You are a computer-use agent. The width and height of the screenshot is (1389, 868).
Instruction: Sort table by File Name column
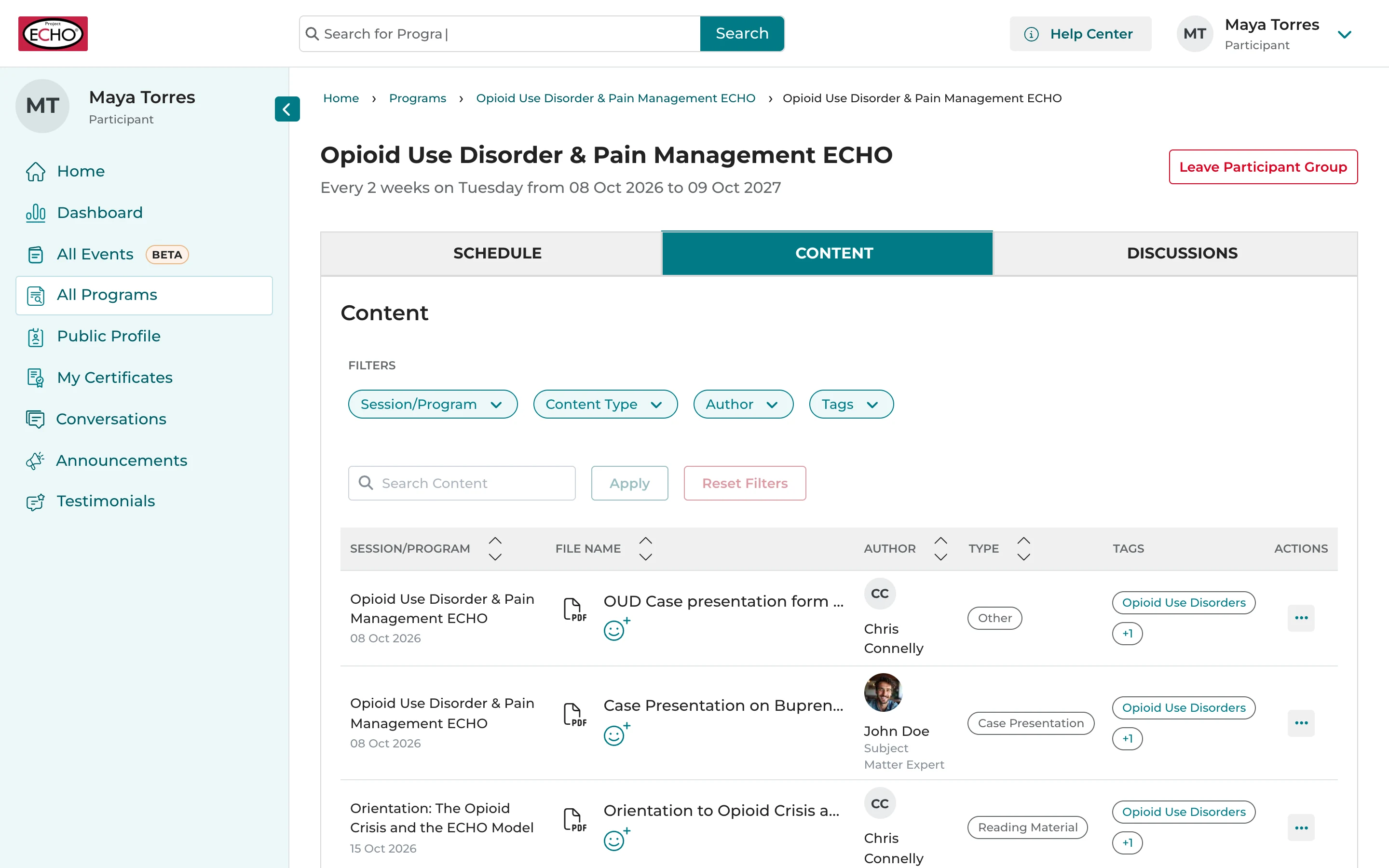[x=645, y=548]
